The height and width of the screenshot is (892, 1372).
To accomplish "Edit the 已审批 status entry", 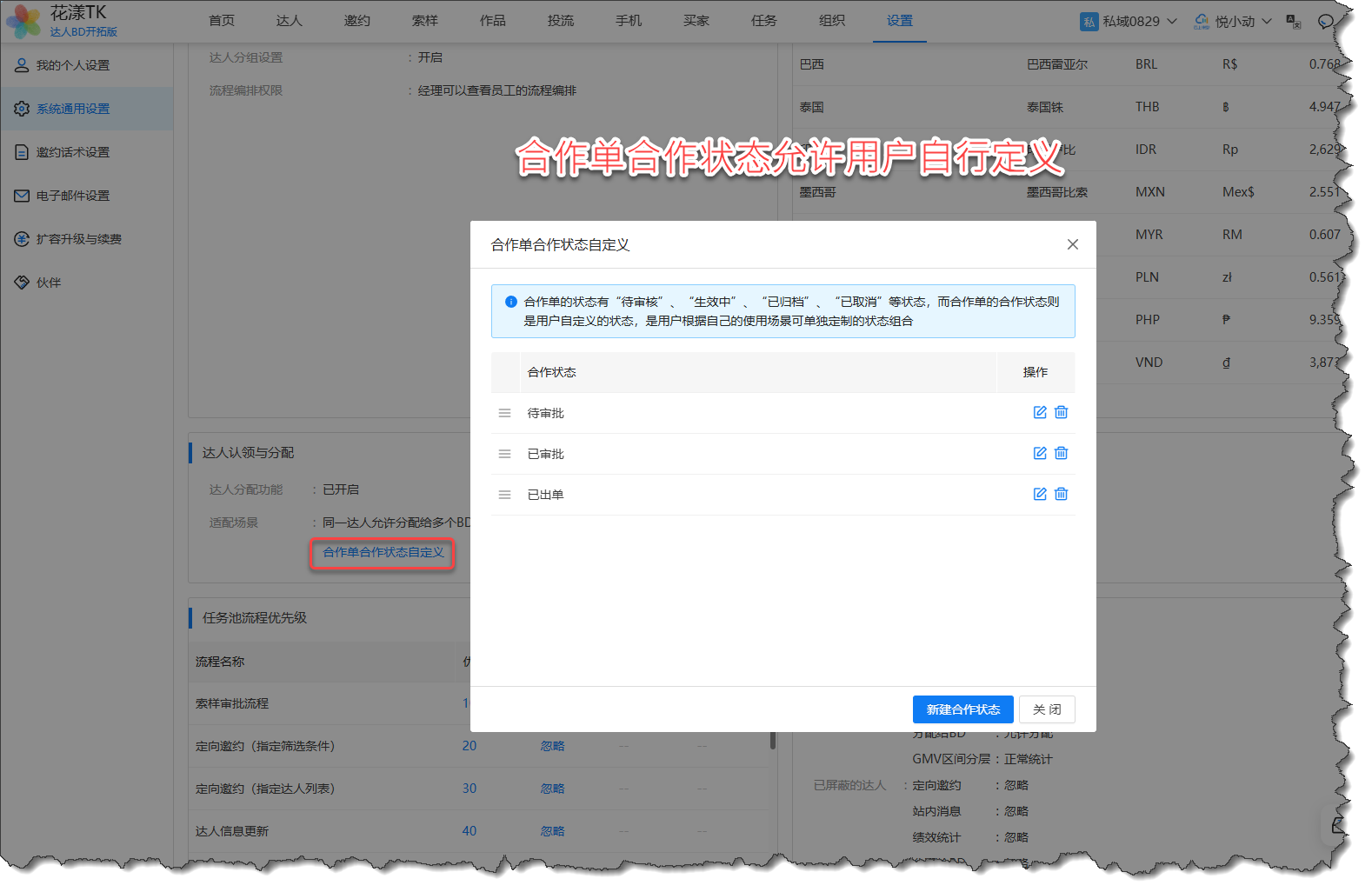I will click(1039, 453).
